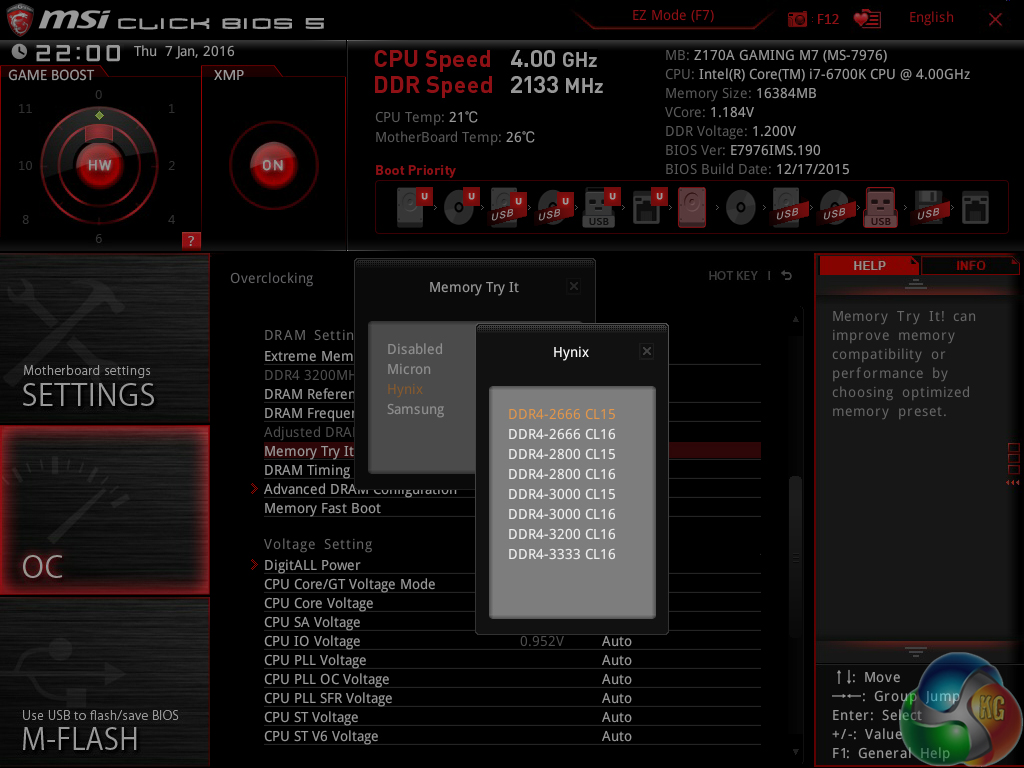Click the back arrow next to HOT KEY
Viewport: 1024px width, 768px height.
coord(787,276)
